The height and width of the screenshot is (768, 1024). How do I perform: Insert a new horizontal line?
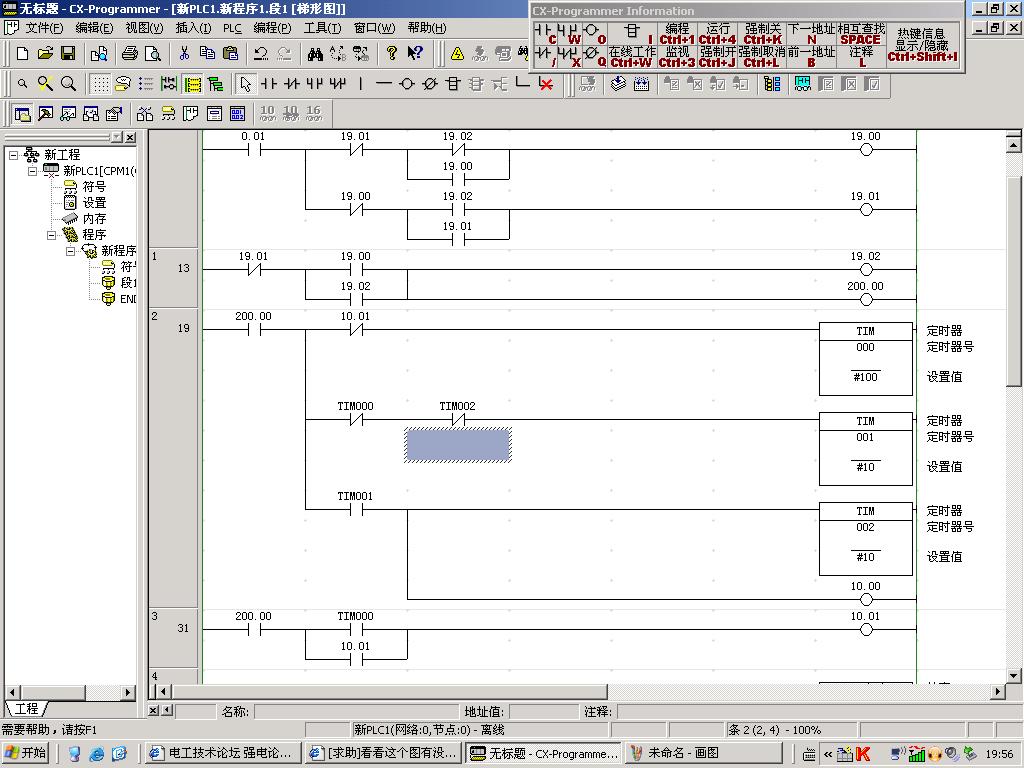[x=383, y=84]
